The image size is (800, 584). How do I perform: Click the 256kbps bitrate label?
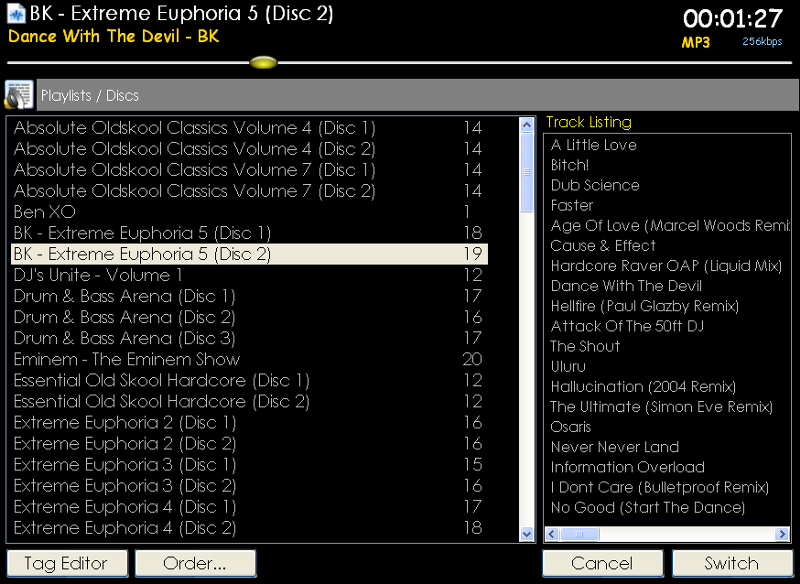pos(762,41)
